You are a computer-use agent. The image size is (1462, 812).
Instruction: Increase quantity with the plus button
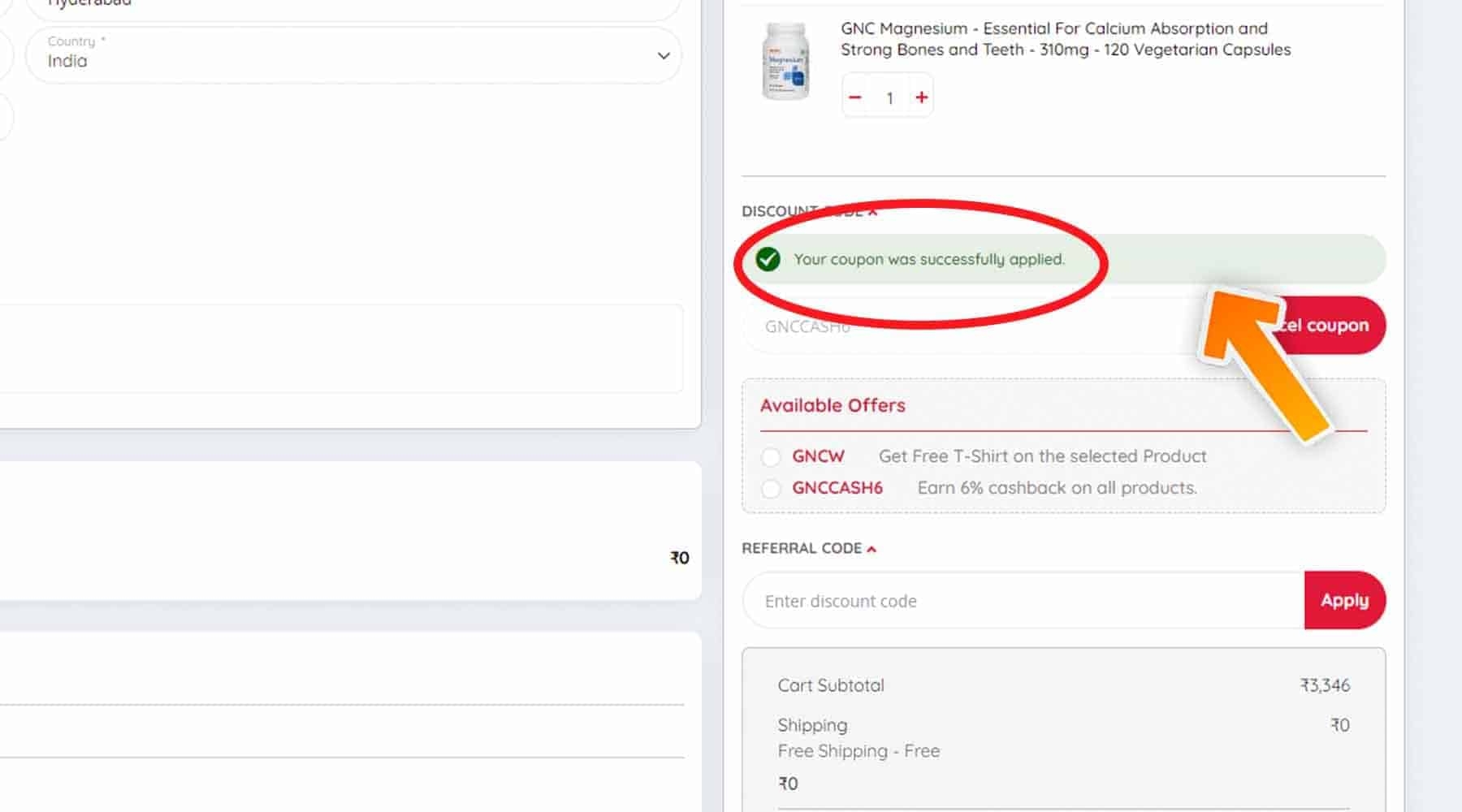pyautogui.click(x=921, y=97)
